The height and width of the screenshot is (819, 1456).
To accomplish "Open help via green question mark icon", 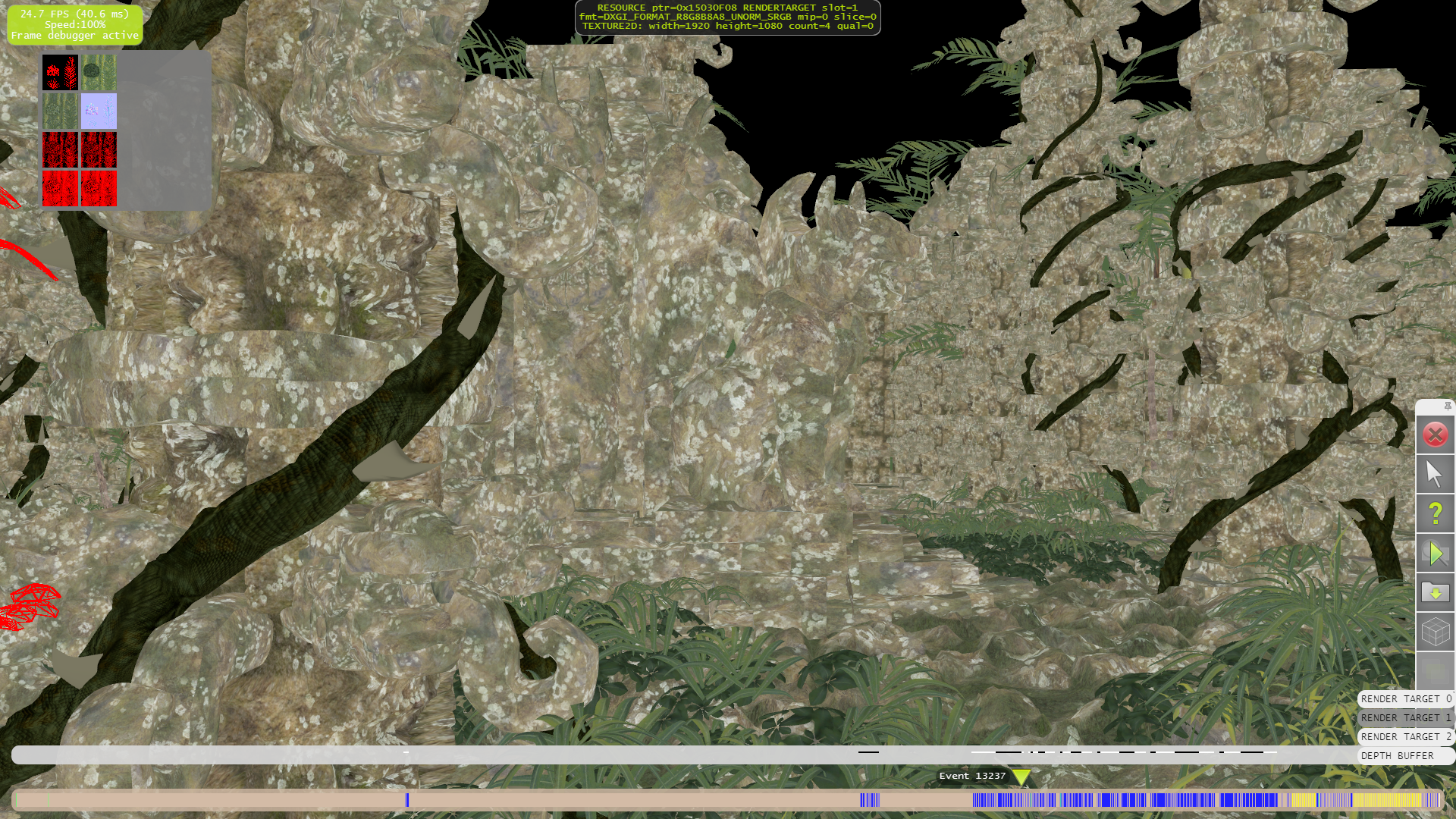I will coord(1435,514).
